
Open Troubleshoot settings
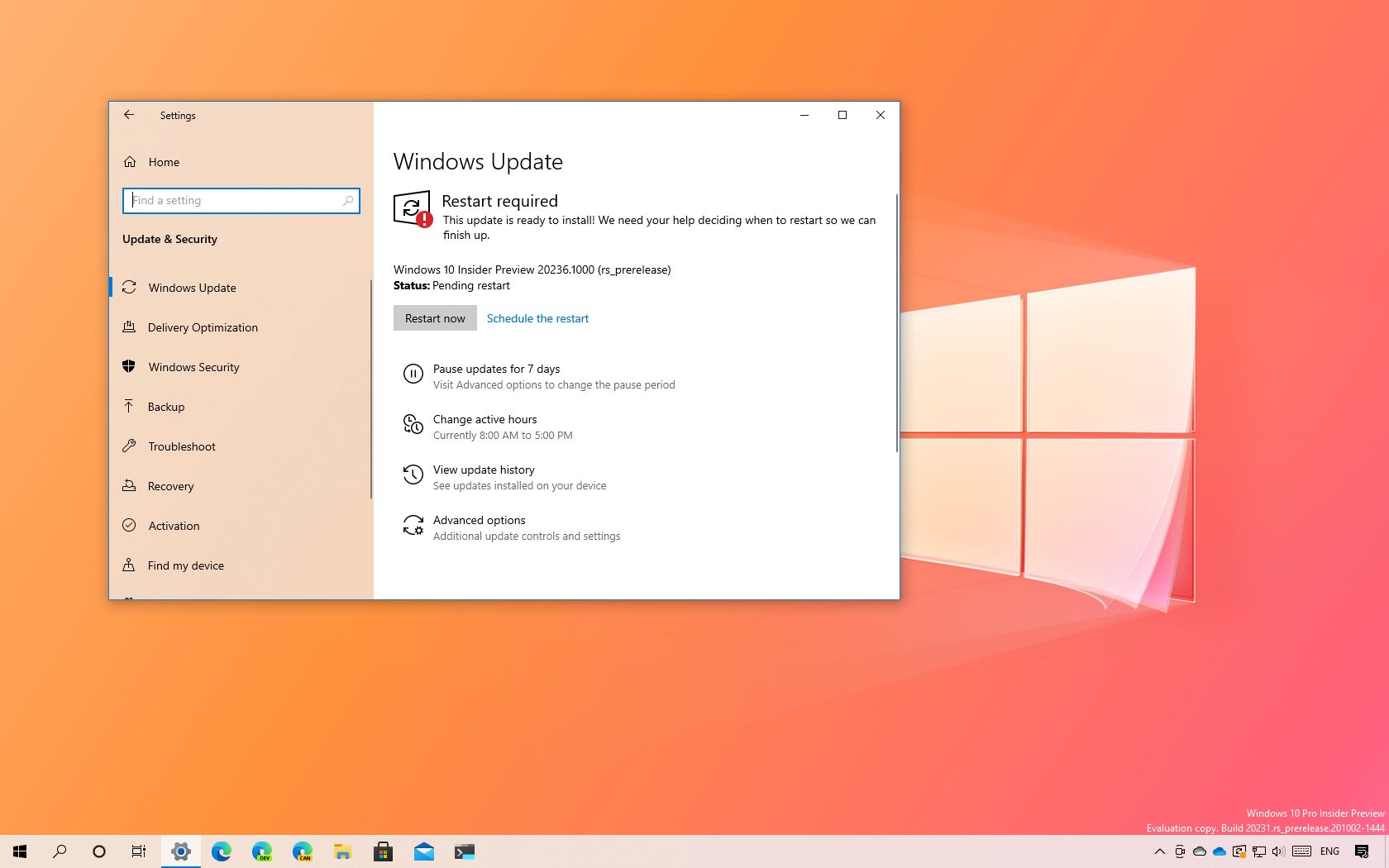pos(181,446)
